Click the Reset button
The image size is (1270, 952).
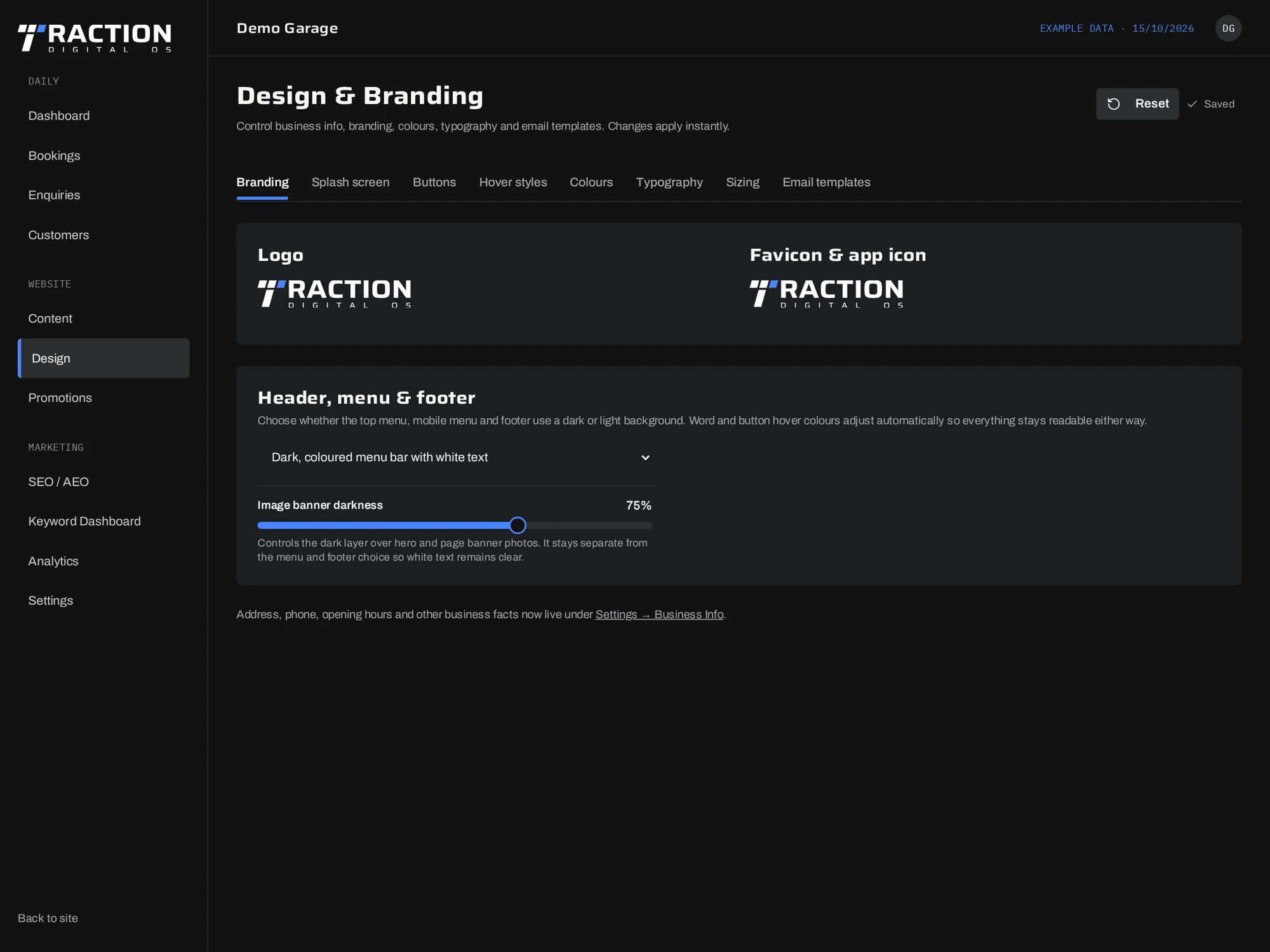tap(1137, 104)
